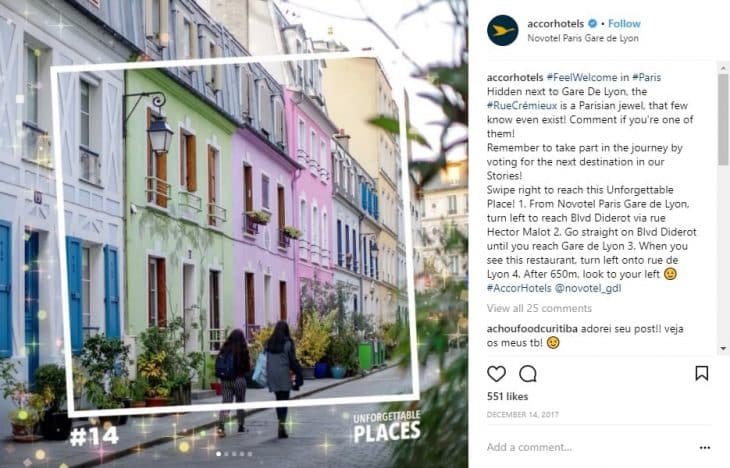730x468 pixels.
Task: Open the #FeelWelcome hashtag
Action: 581,77
